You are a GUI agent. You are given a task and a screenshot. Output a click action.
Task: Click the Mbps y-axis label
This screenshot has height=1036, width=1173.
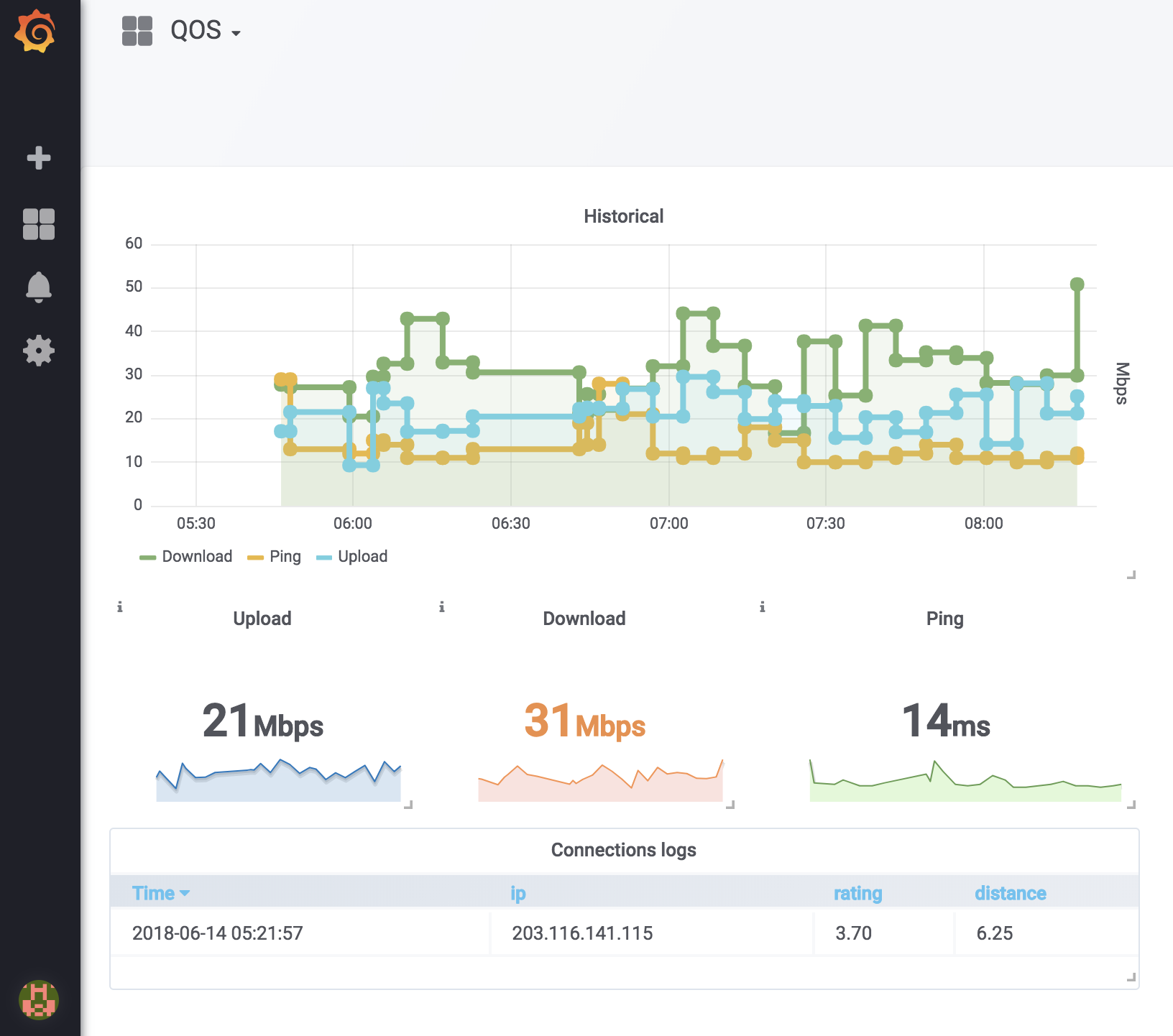[1122, 383]
